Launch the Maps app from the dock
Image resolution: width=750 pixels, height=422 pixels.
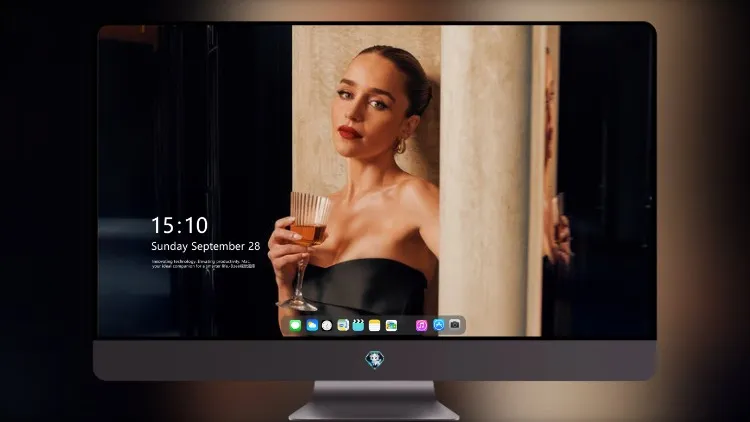pyautogui.click(x=343, y=325)
